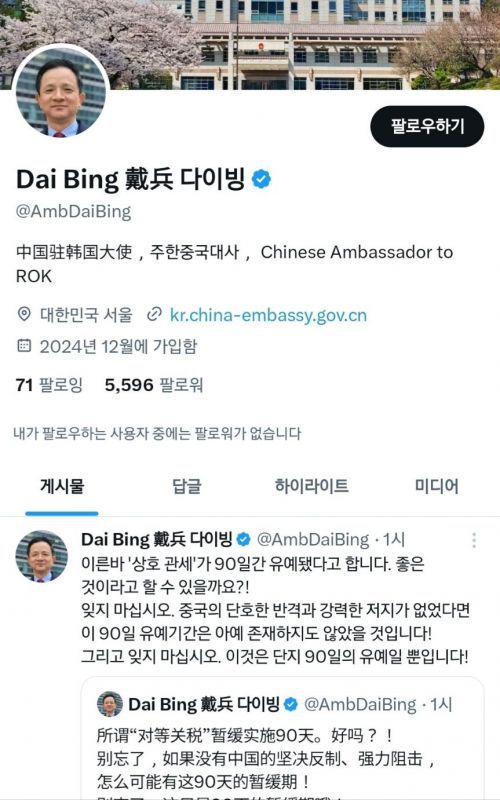The image size is (500, 800).
Task: Click the quoted tweet's small avatar
Action: pos(110,704)
